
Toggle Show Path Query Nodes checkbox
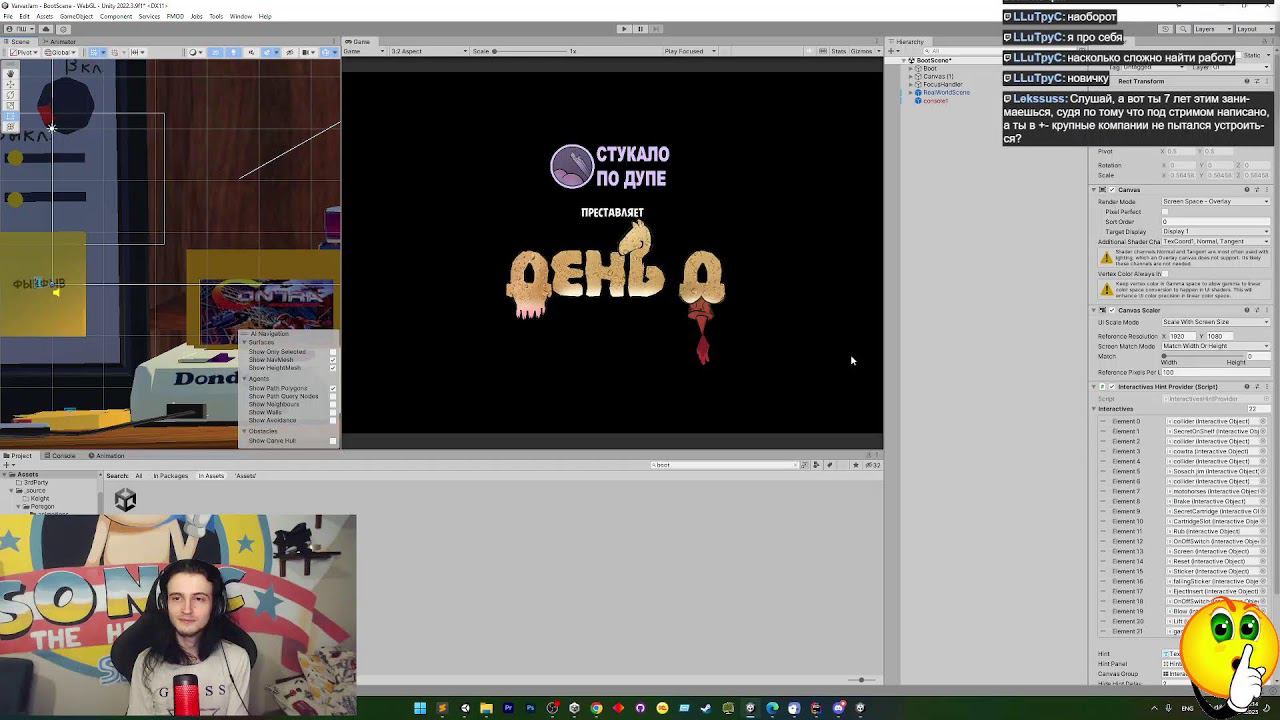[x=333, y=396]
